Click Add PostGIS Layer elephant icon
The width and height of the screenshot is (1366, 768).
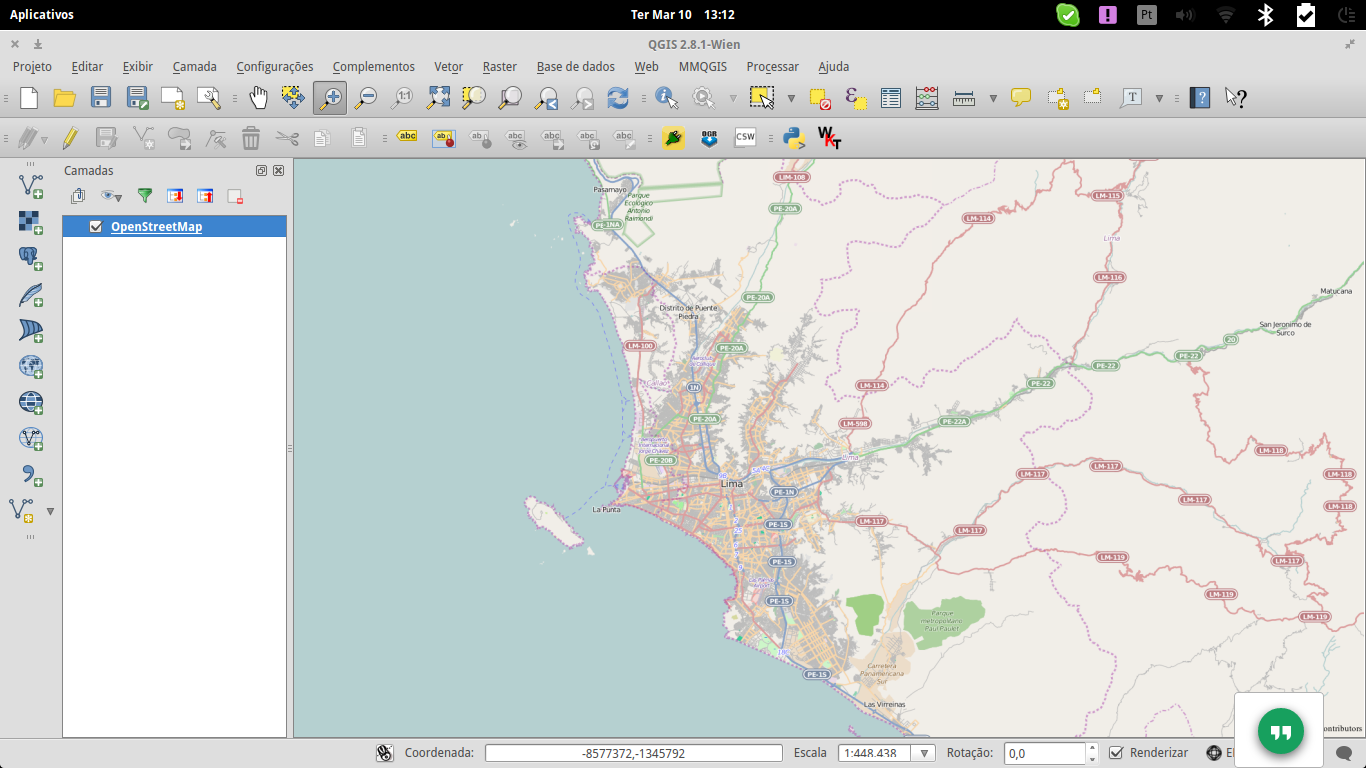pos(30,260)
